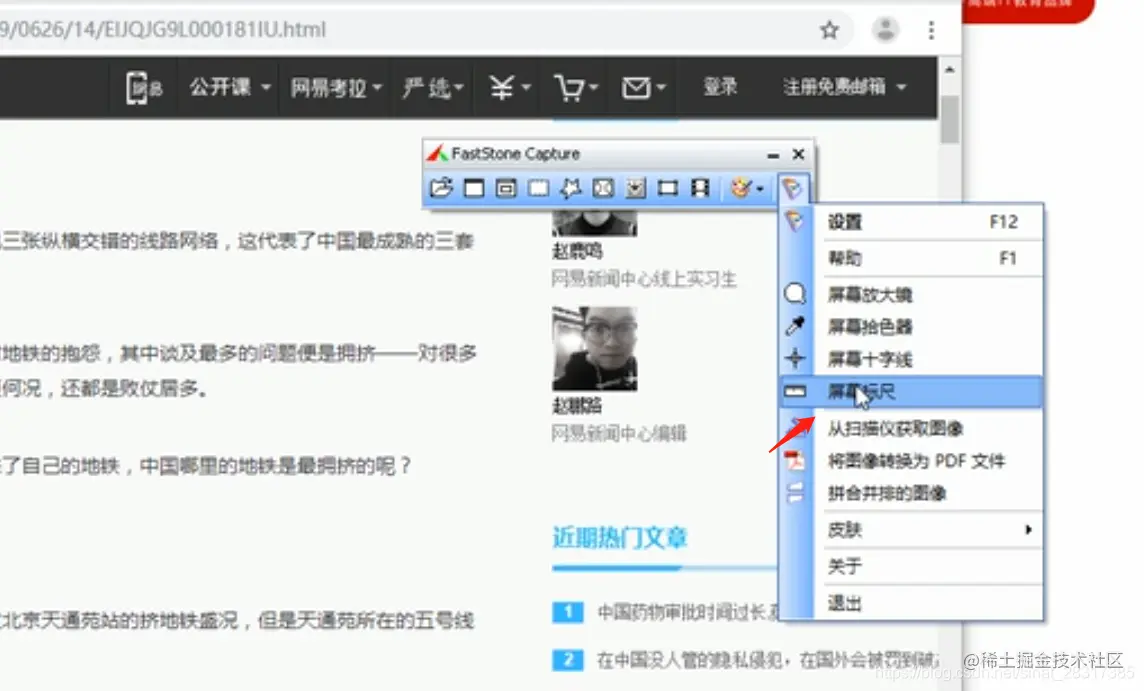Screen dimensions: 1144x691
Task: Minimize the FastStone Capture window
Action: (773, 155)
